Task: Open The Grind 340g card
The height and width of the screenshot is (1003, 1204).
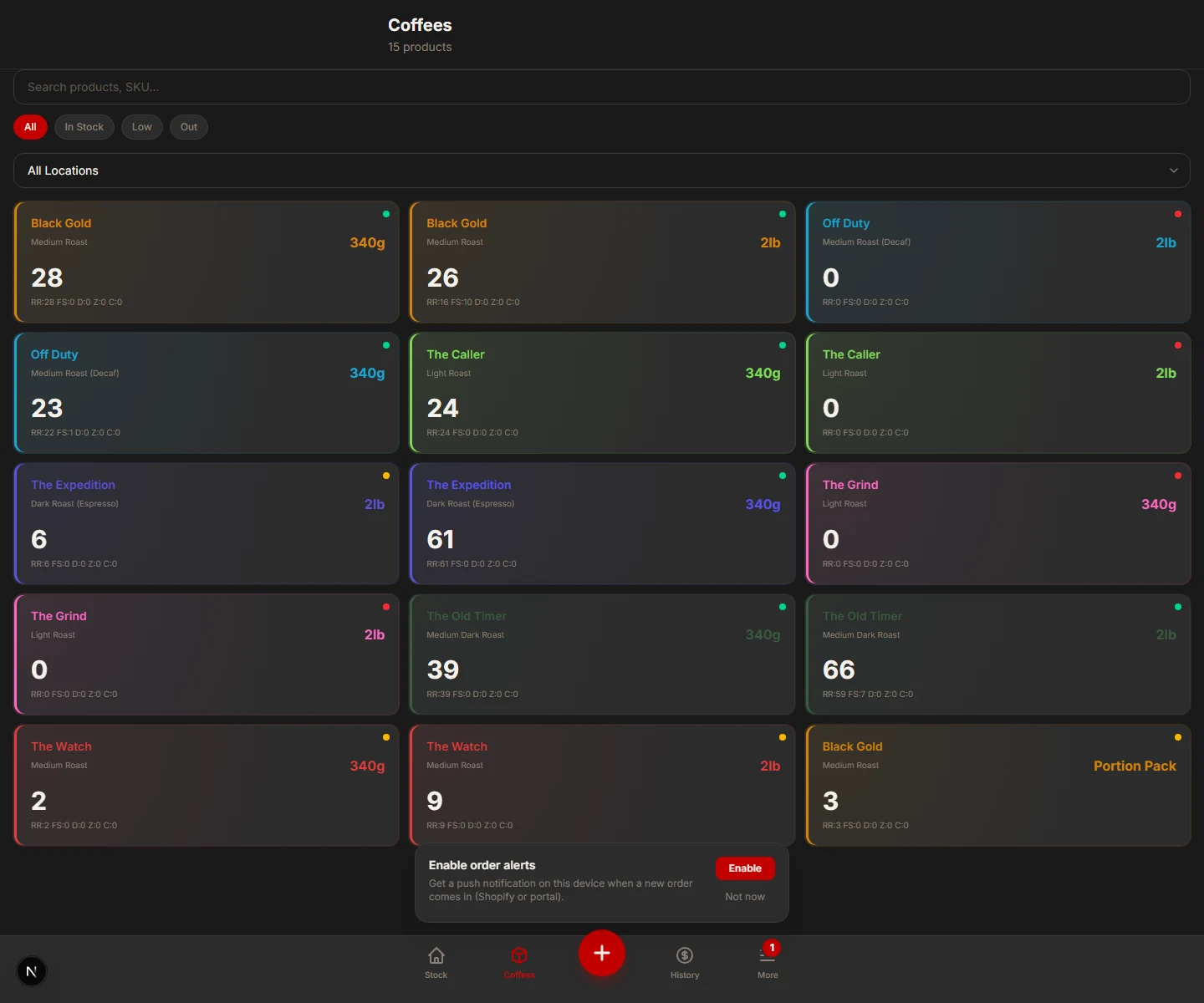Action: pos(997,523)
